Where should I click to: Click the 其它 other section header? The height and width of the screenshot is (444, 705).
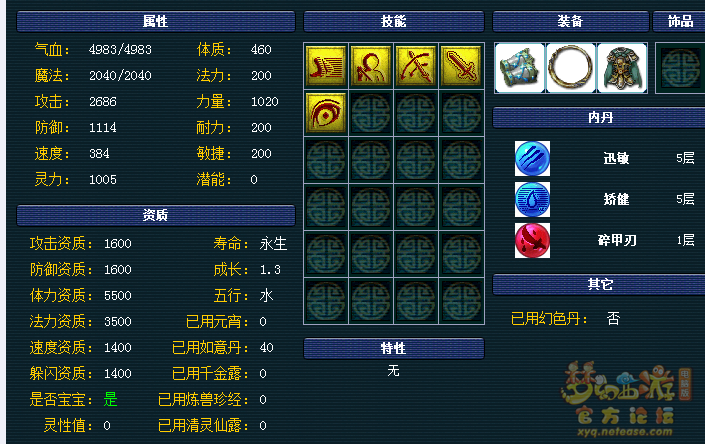[x=599, y=284]
